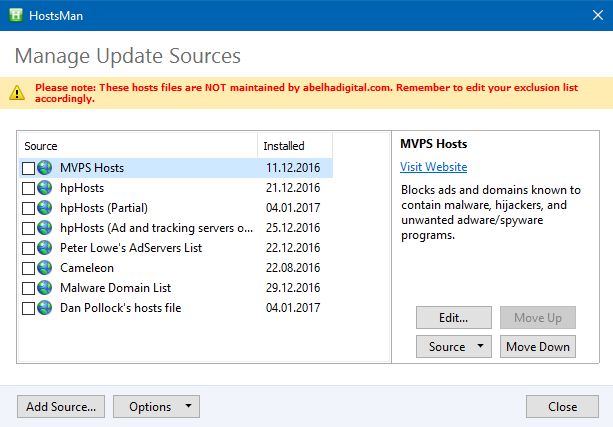Screen dimensions: 613x427
Task: Click the globe icon beside hpHosts (Partial)
Action: [45, 208]
